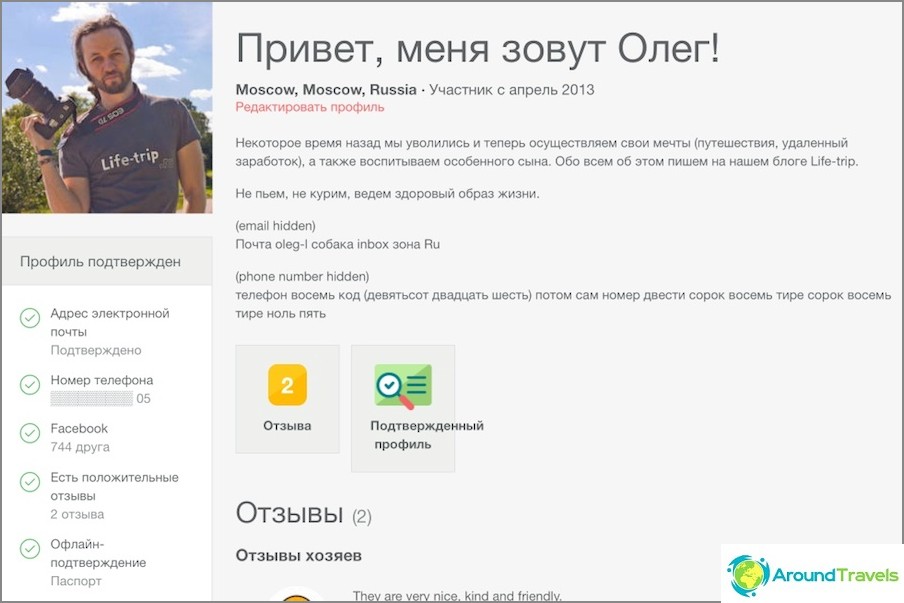Click the 'Адрес электронной почты' verification label

[x=110, y=323]
